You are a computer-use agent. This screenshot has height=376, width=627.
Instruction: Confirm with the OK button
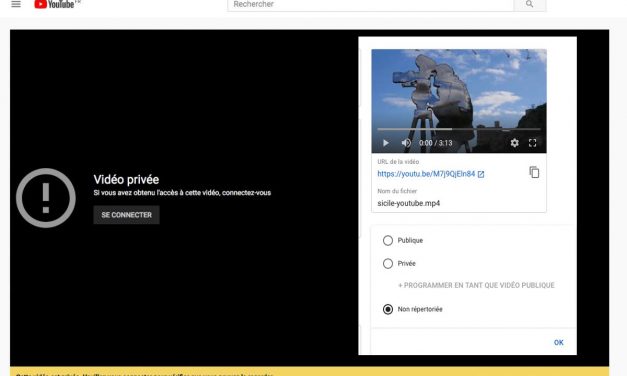(559, 342)
